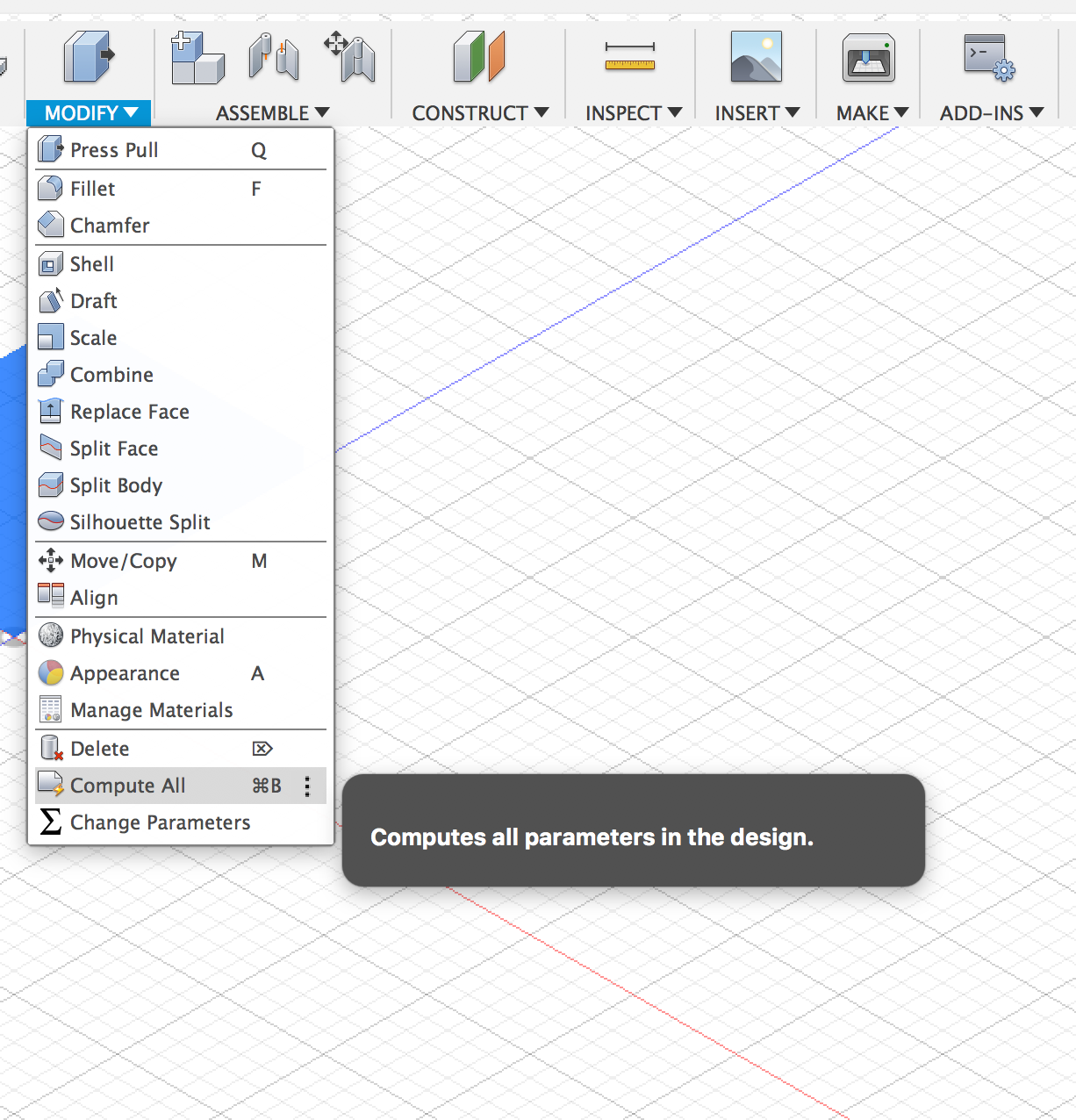Click the Inspect measure ruler icon
1076x1120 pixels.
coord(630,57)
